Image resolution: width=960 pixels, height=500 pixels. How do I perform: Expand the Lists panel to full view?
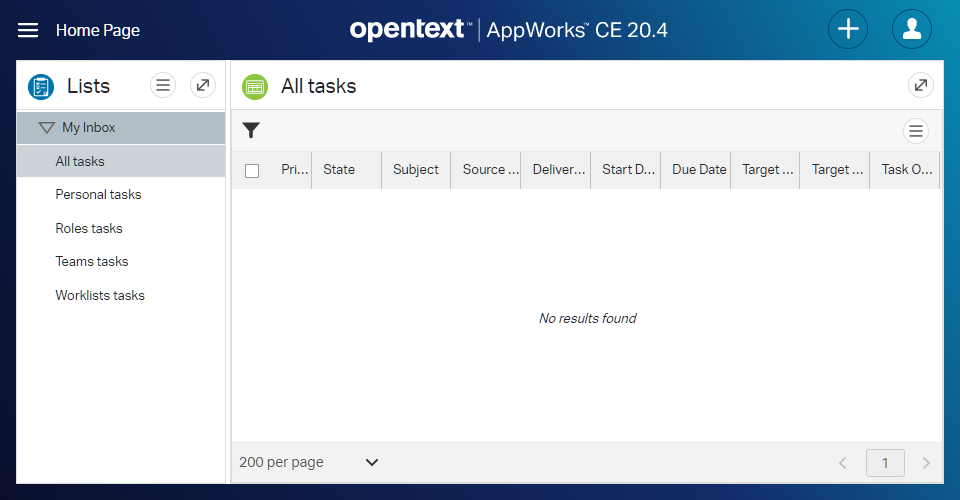point(203,85)
